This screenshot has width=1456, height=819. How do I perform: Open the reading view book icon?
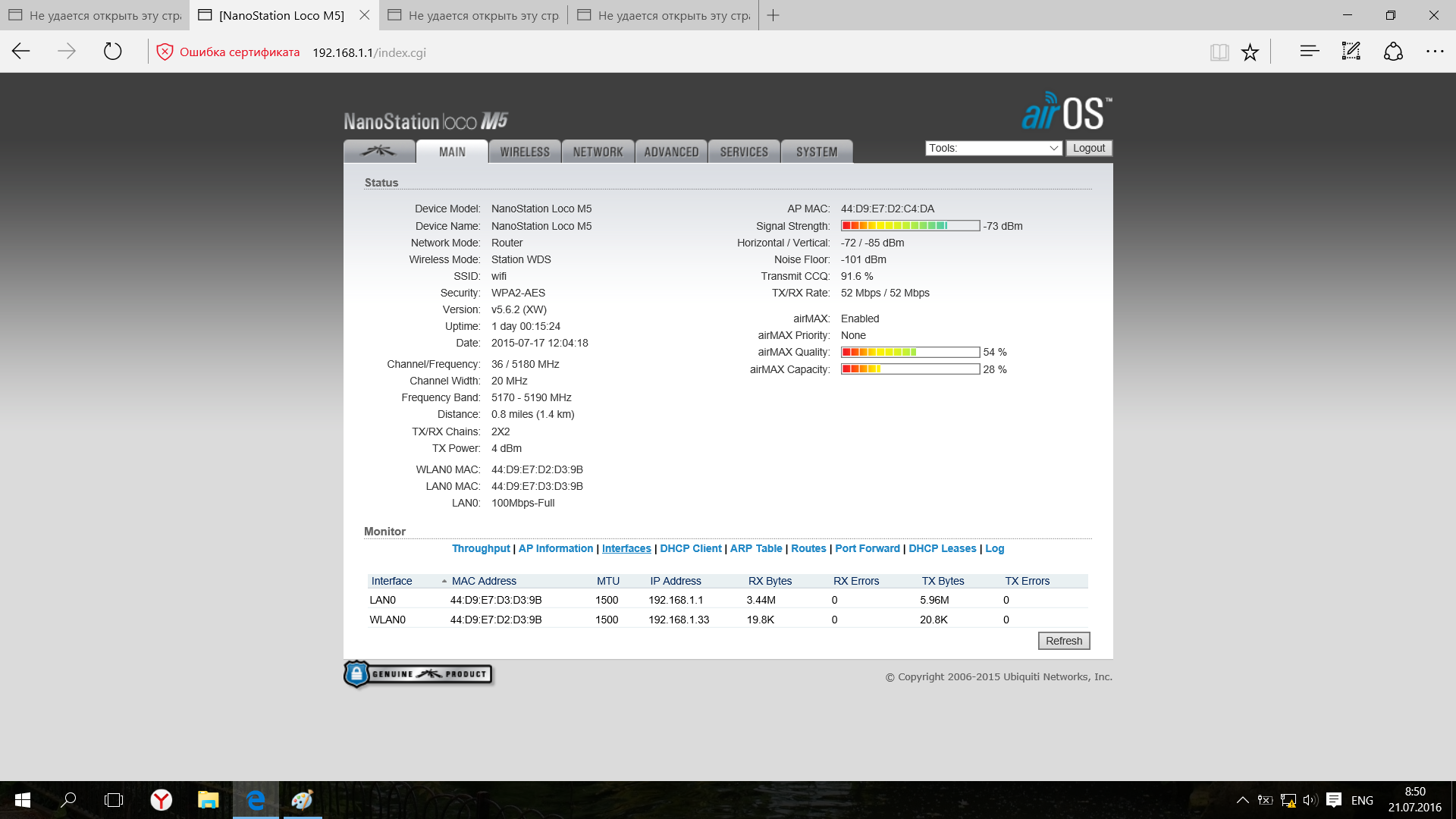click(1219, 52)
